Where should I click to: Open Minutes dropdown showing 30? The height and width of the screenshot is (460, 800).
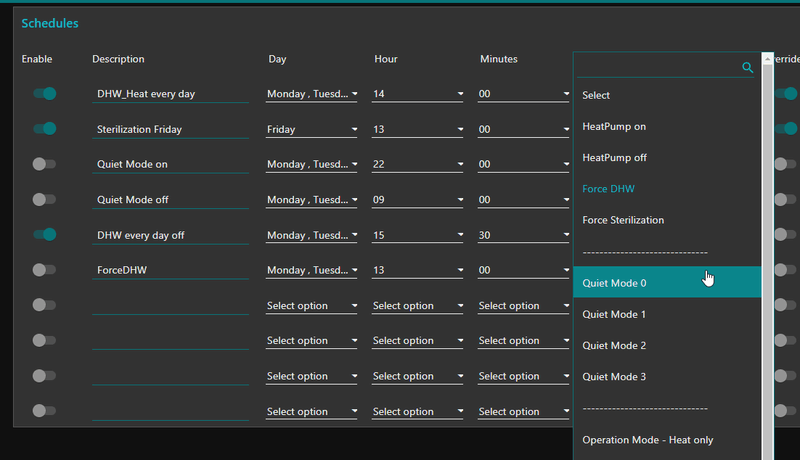[x=524, y=235]
